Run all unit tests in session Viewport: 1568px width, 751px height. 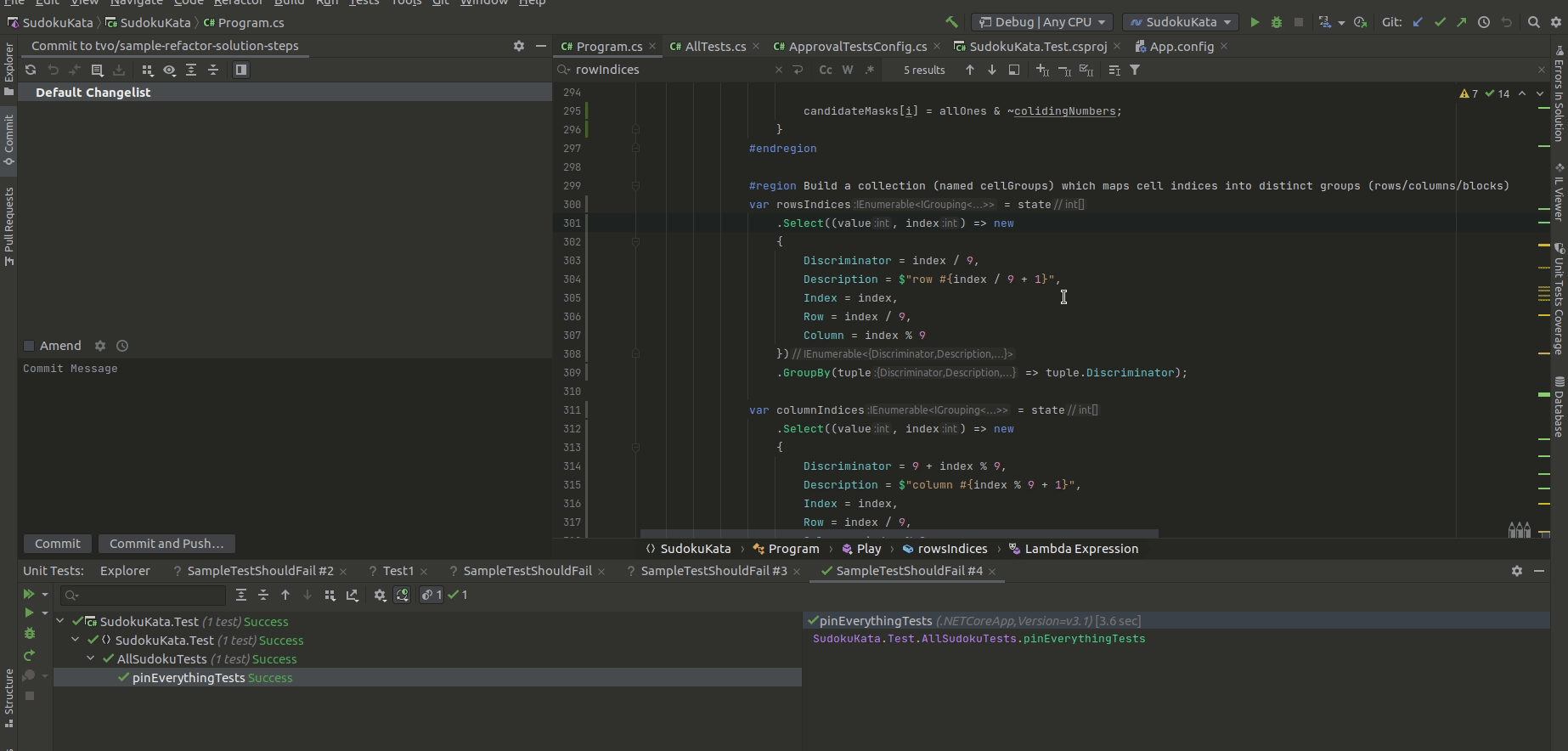(29, 595)
